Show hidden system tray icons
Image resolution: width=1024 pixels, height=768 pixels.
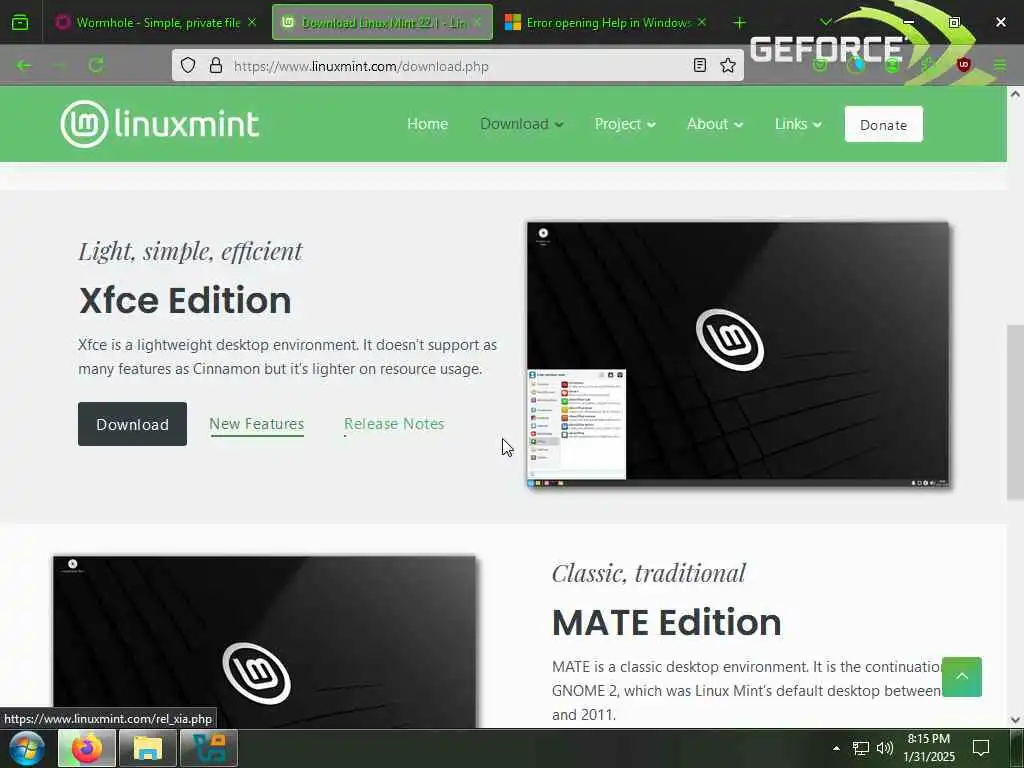click(x=836, y=748)
